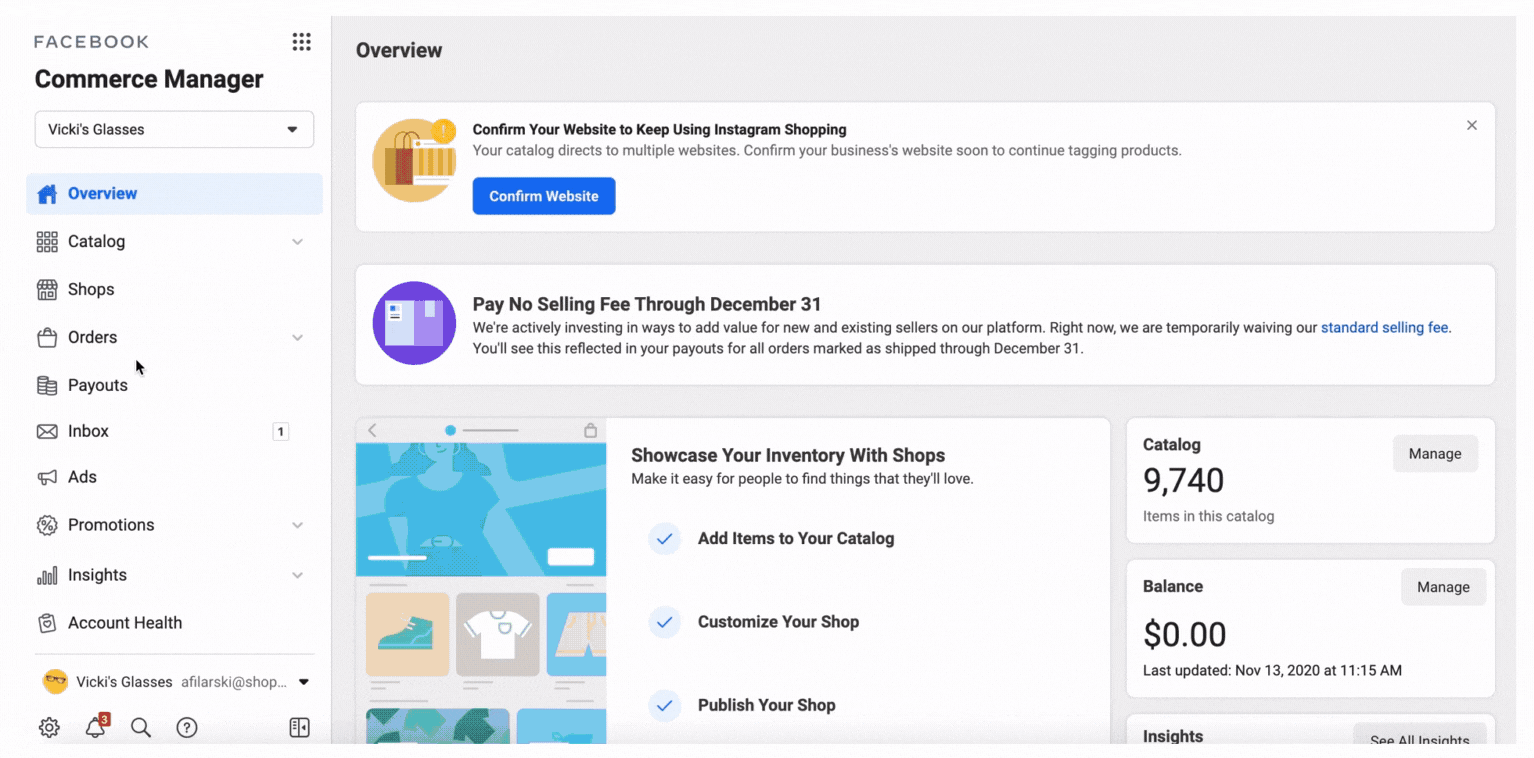Open the apps grid icon beside Facebook
Screen dimensions: 1534x758
point(301,41)
